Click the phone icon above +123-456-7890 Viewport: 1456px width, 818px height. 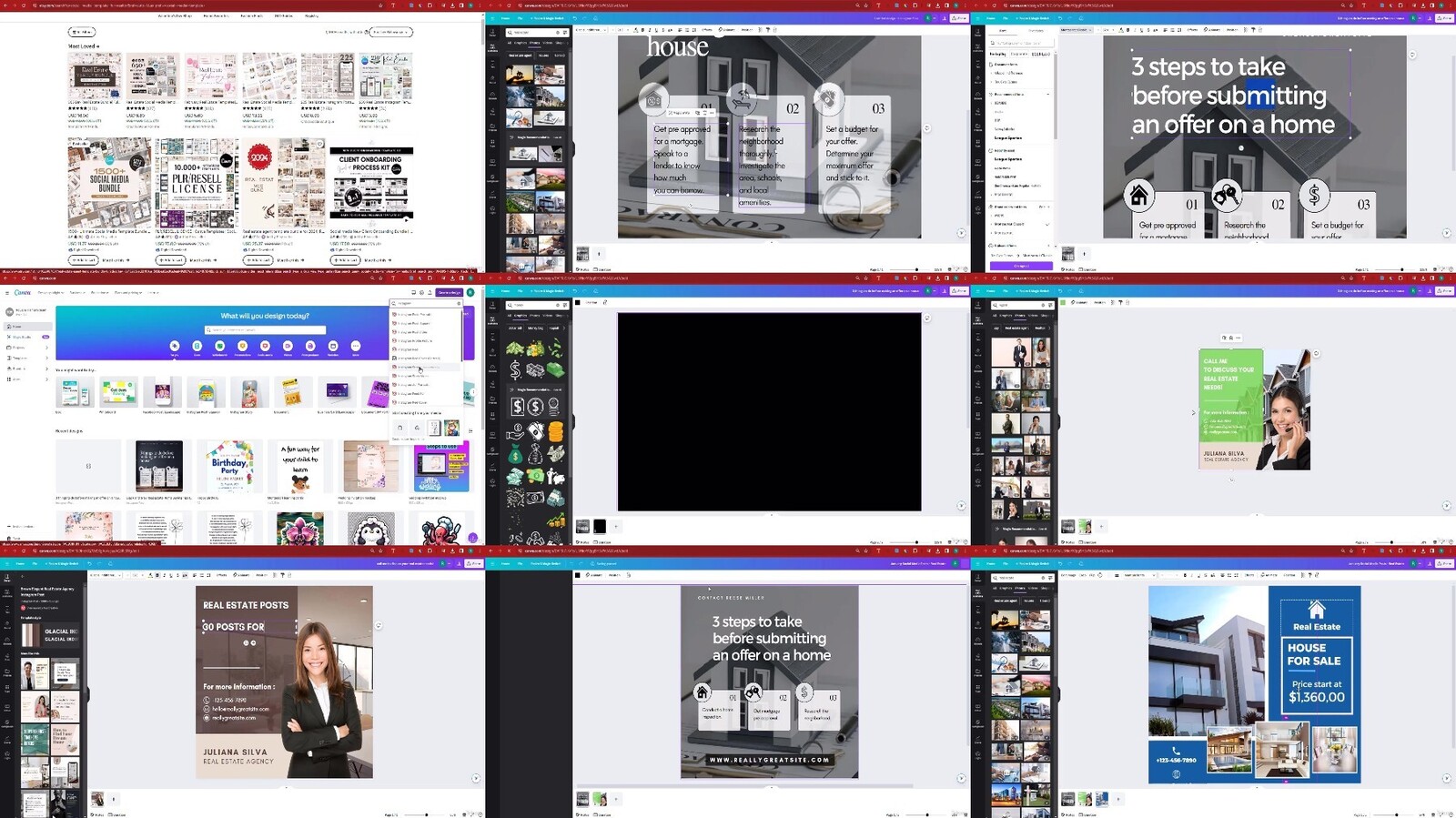[1176, 751]
